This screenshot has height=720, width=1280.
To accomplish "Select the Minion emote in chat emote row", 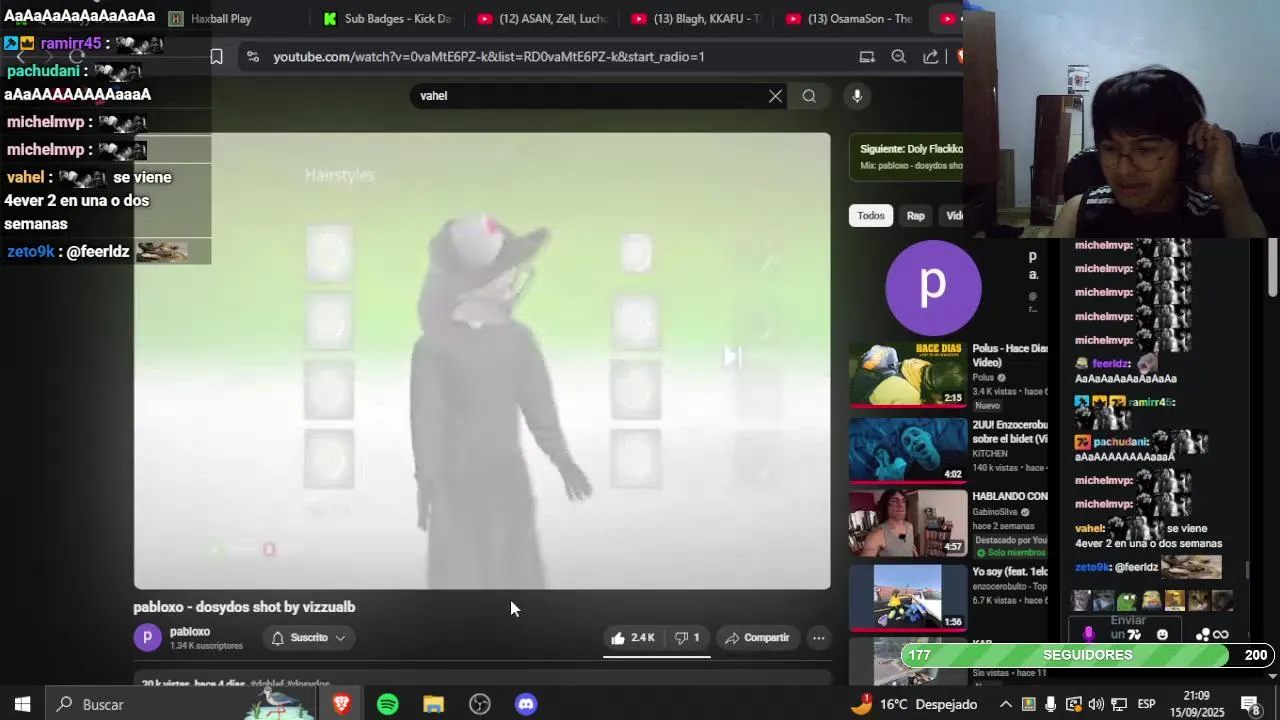I will pos(1151,601).
